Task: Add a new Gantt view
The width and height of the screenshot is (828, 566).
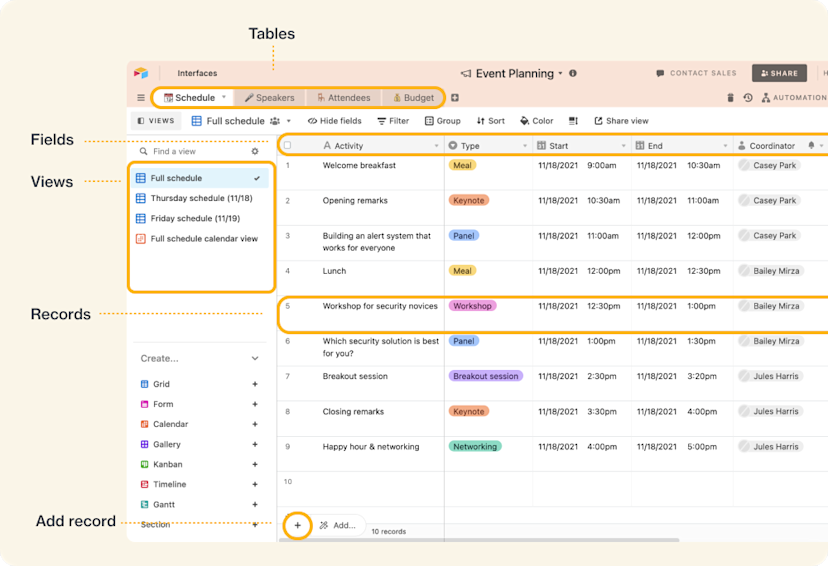Action: coord(255,505)
